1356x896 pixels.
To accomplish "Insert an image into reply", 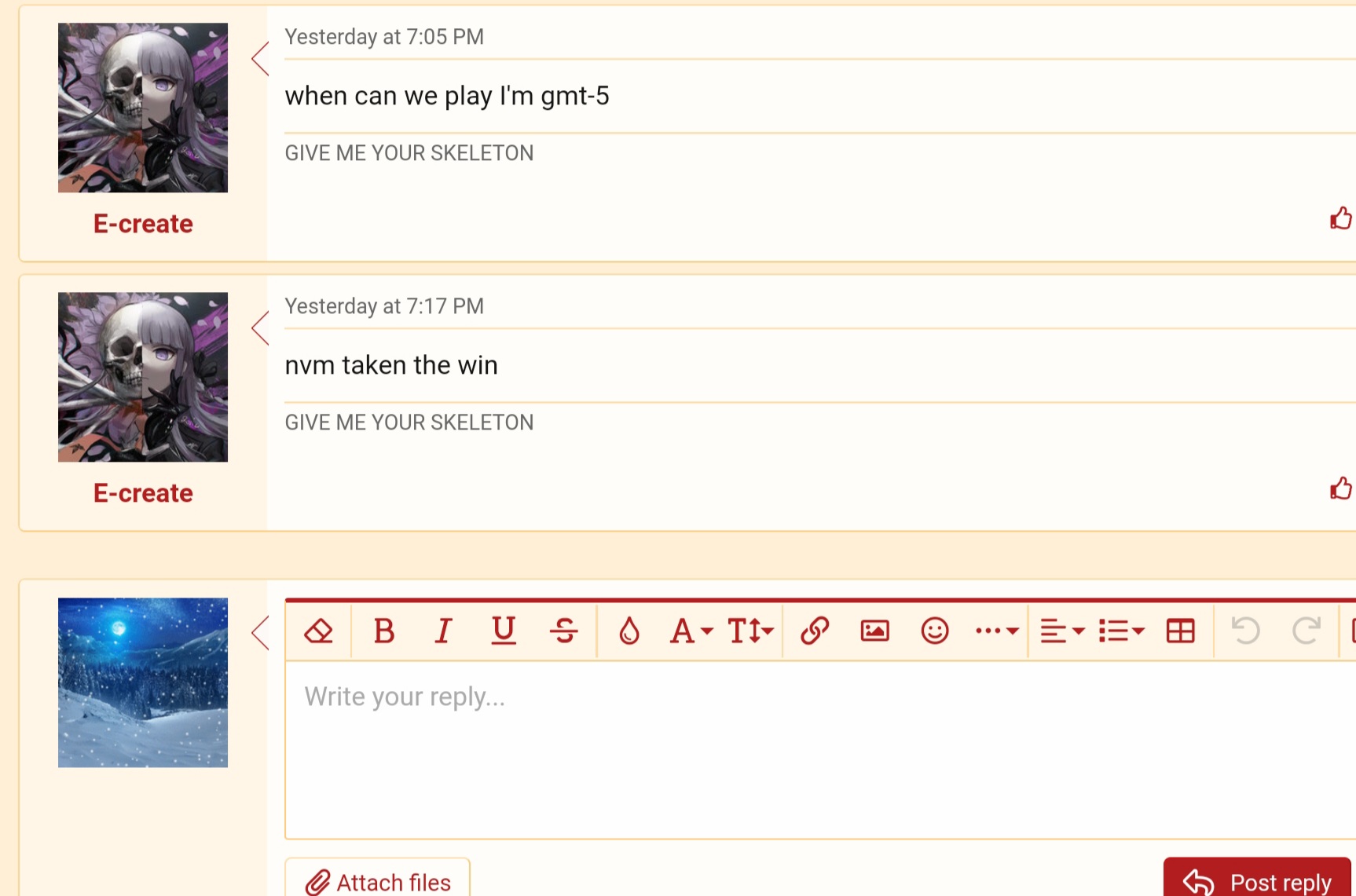I will [874, 631].
